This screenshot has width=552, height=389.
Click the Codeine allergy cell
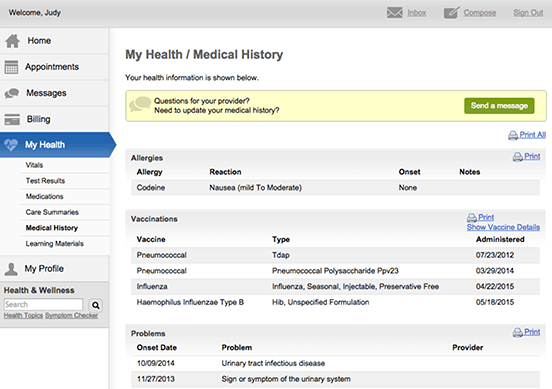point(151,188)
